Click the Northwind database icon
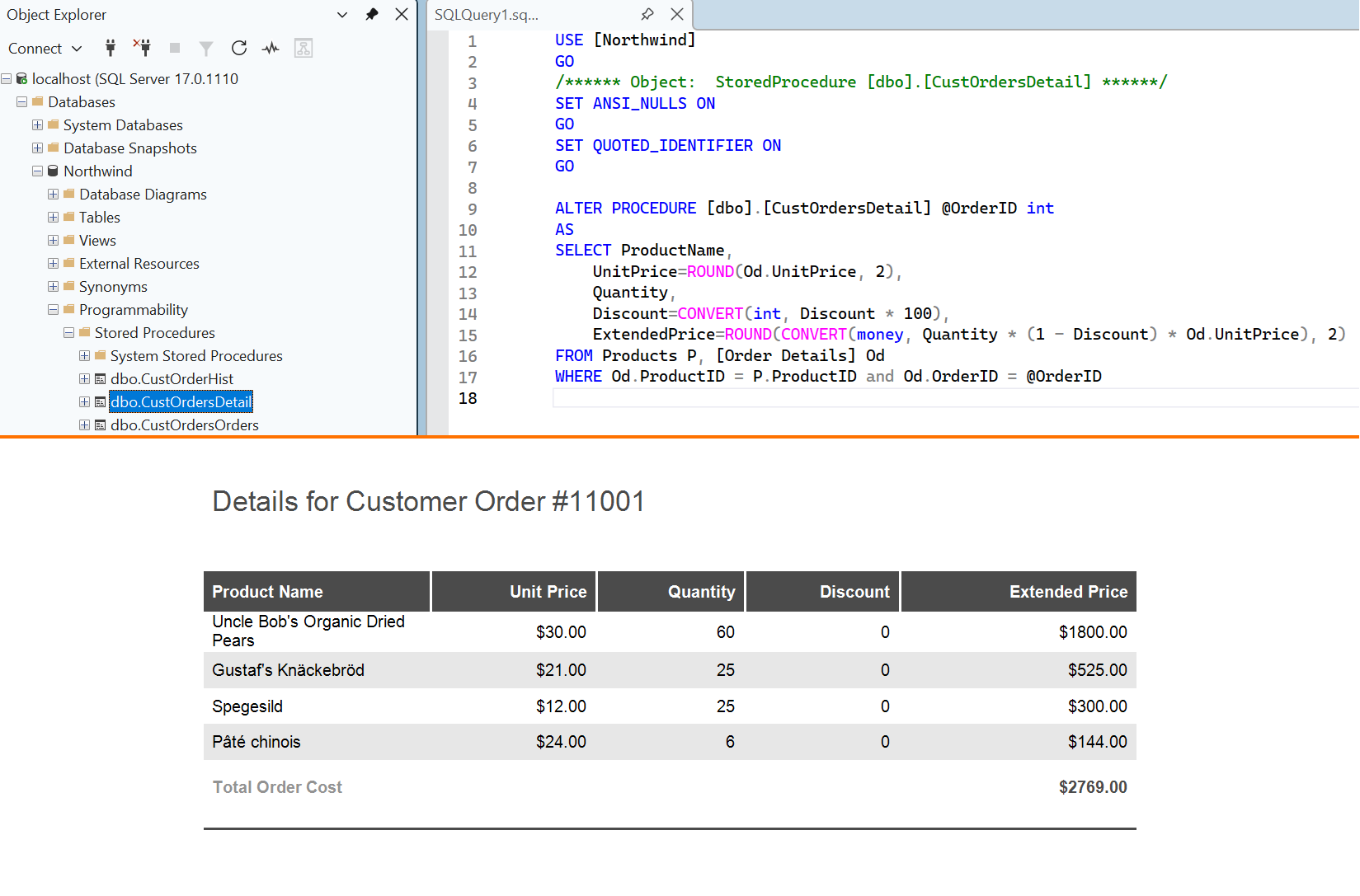This screenshot has height=896, width=1360. (x=52, y=171)
